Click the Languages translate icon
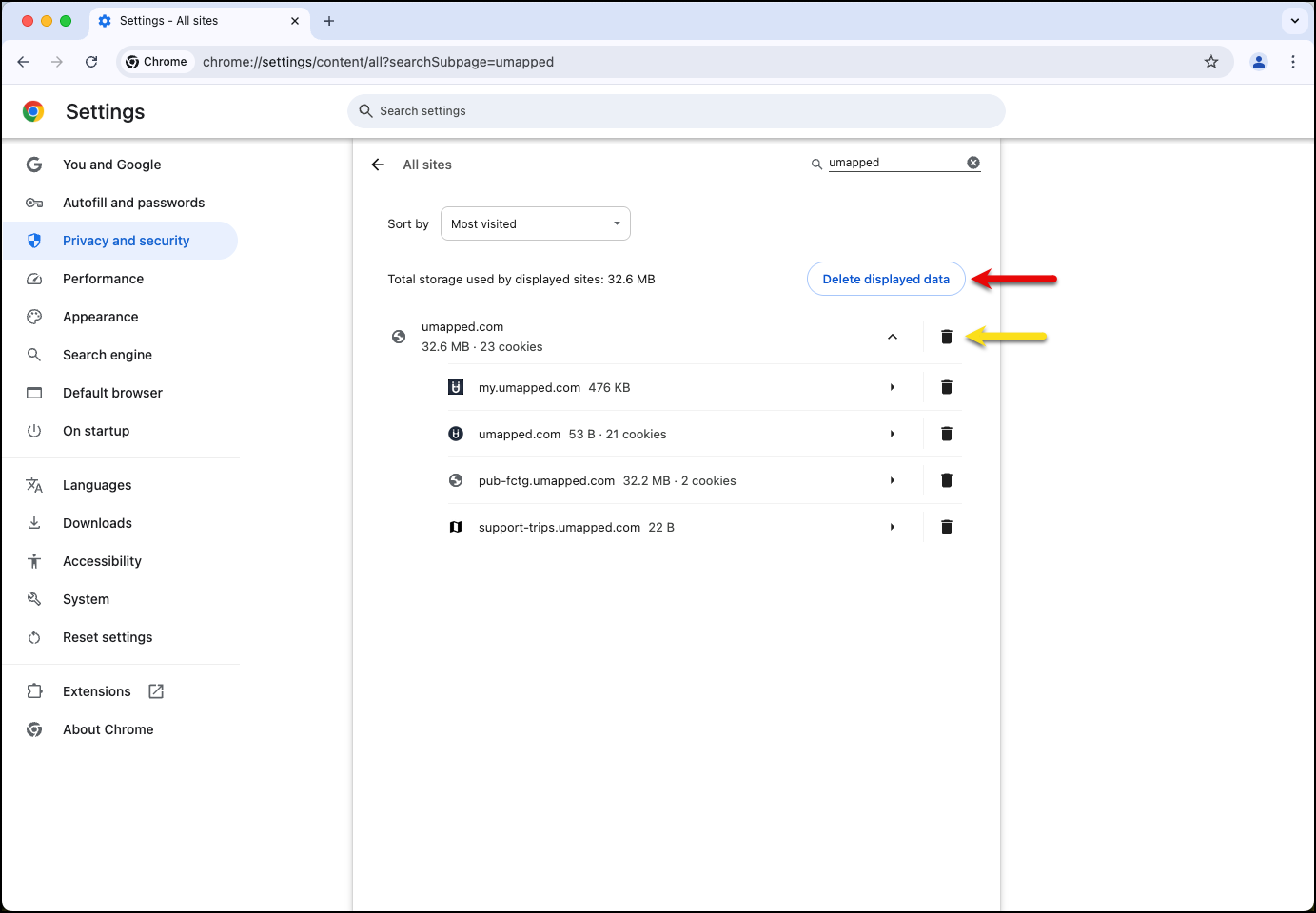Screen dimensions: 1316x913 pos(34,485)
